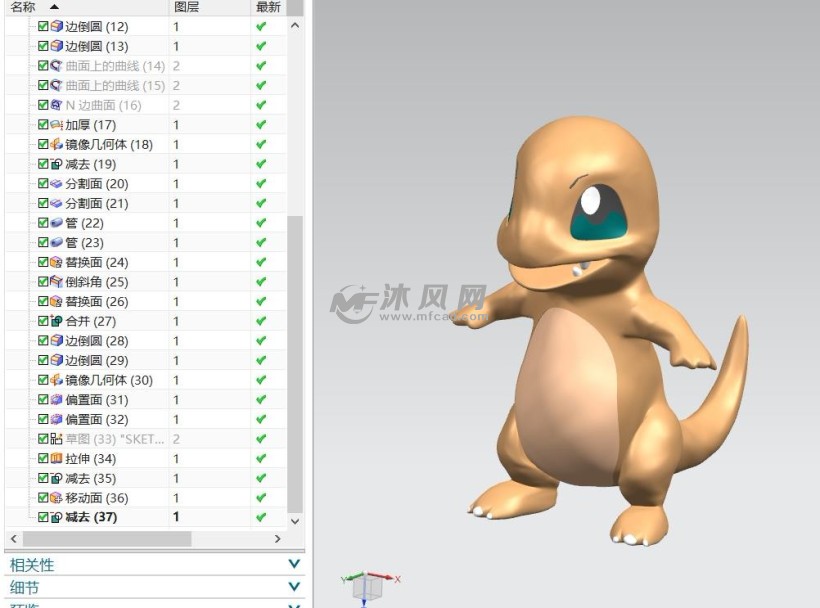Sort by the 名称 column header

(86, 7)
